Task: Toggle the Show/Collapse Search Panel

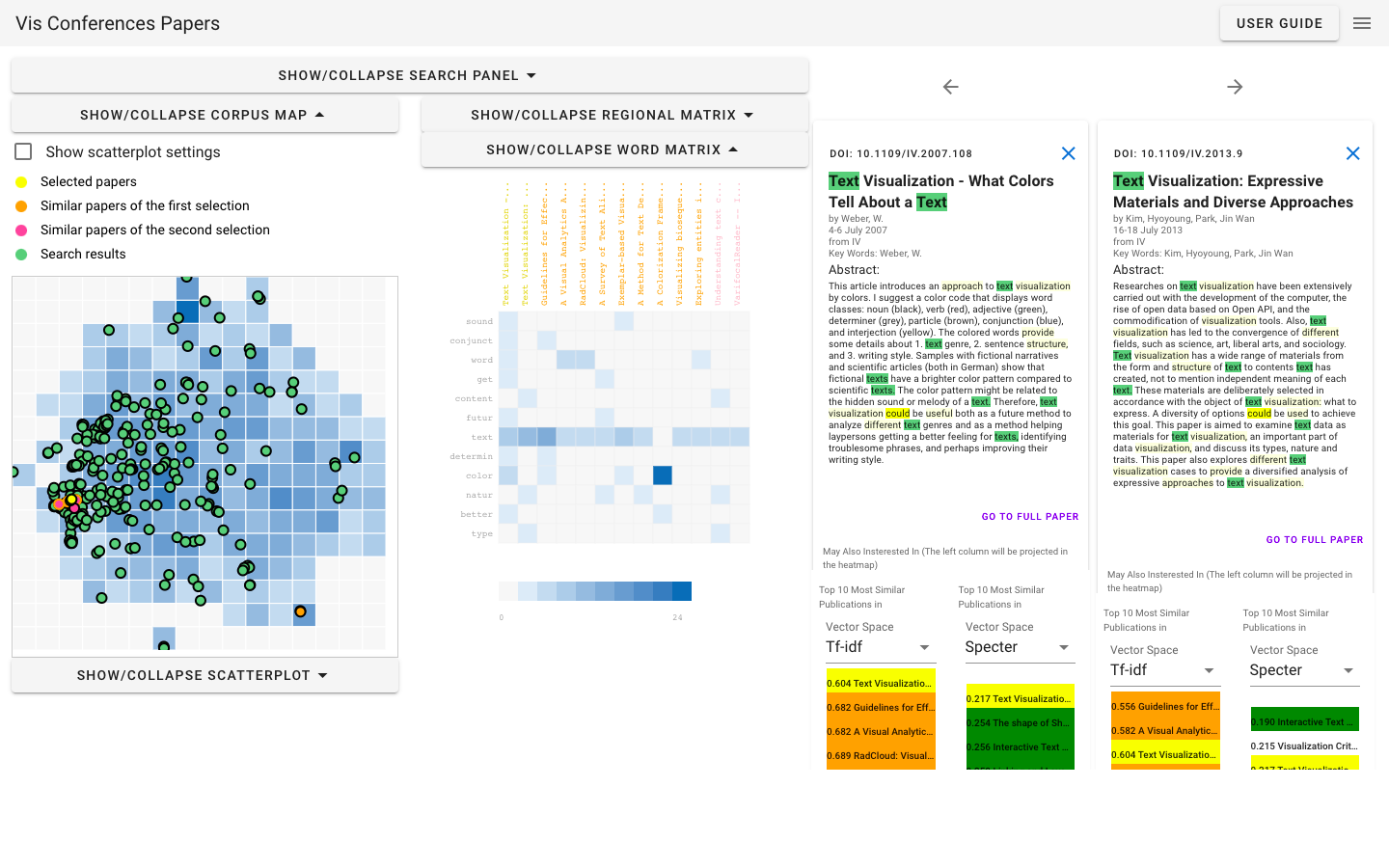Action: (409, 75)
